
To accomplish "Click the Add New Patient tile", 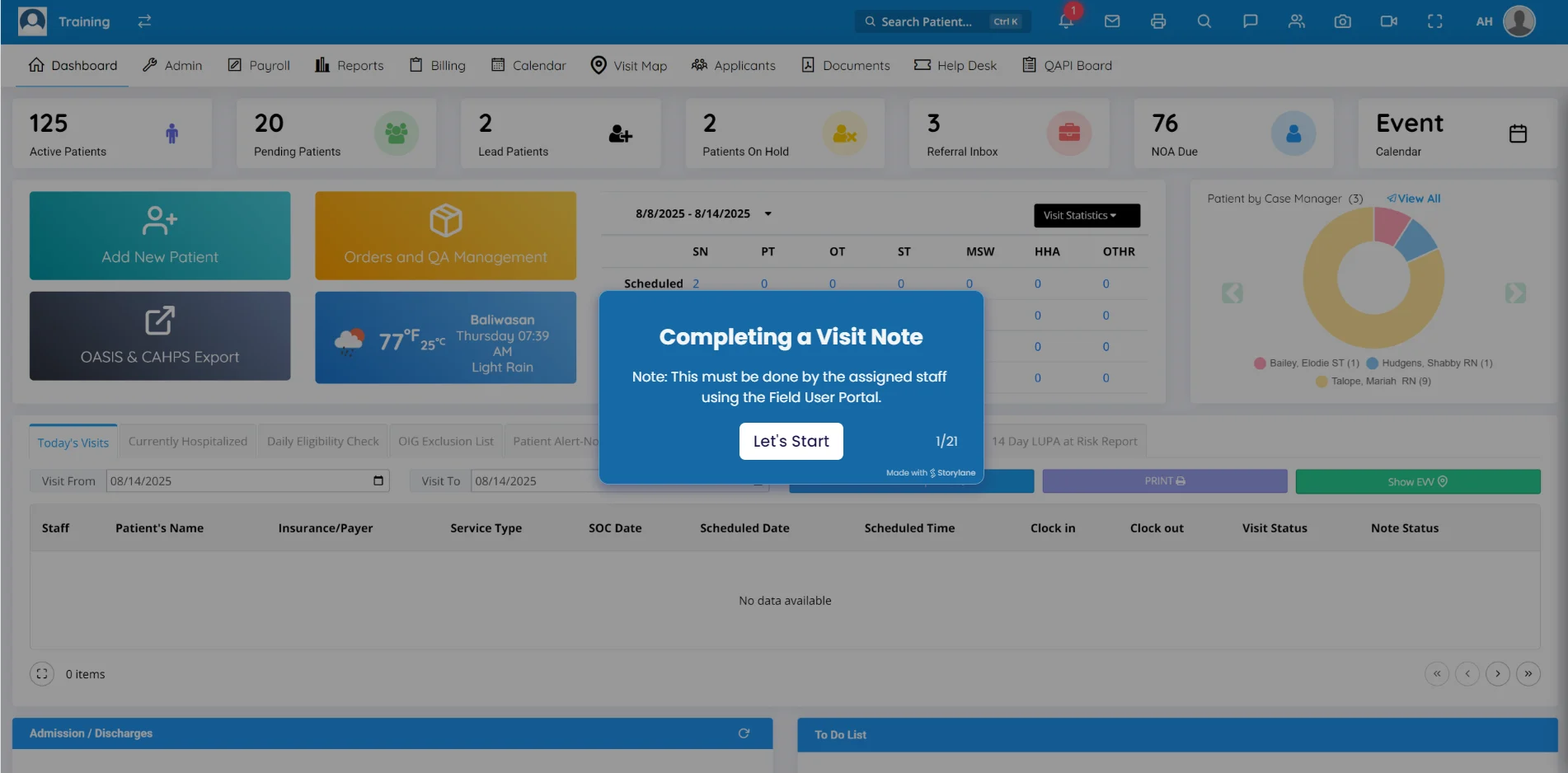I will (160, 236).
